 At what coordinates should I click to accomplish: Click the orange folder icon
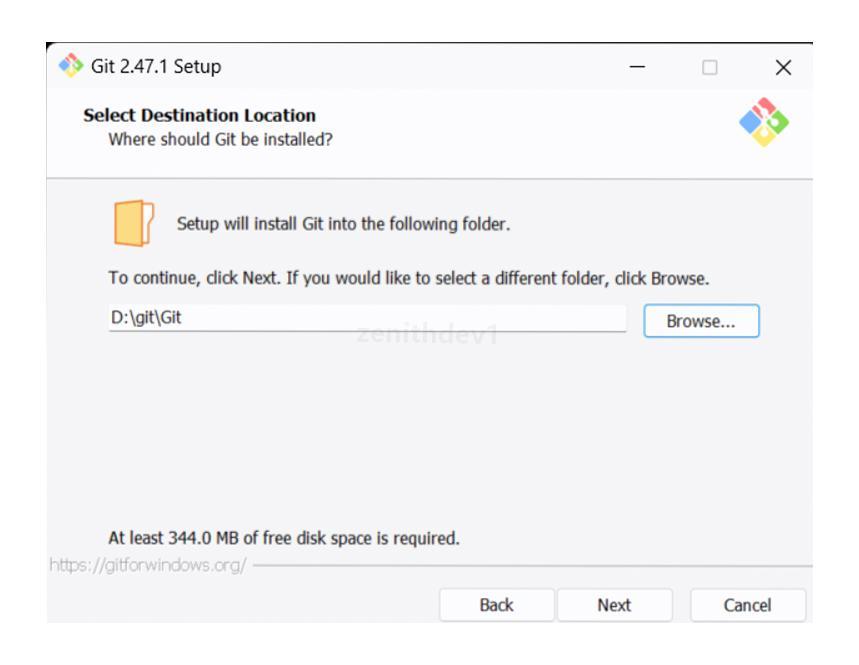pyautogui.click(x=134, y=223)
